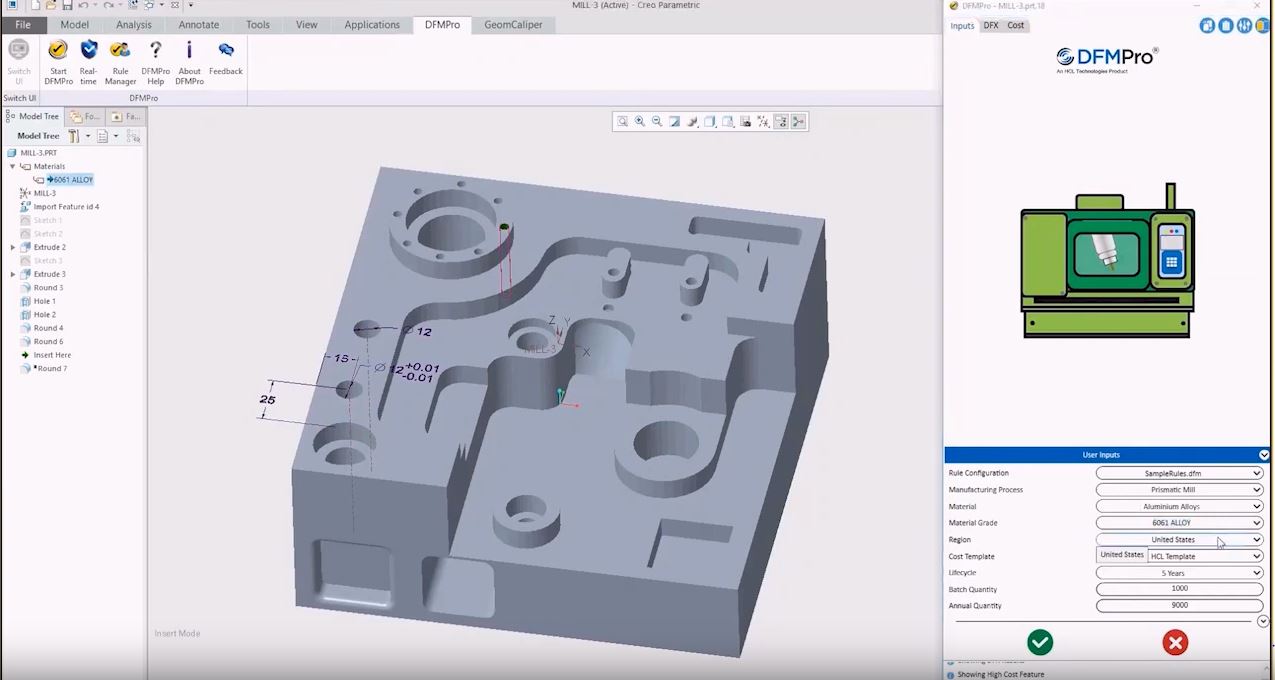Click the Batch Quantity input field
This screenshot has height=680, width=1275.
click(x=1180, y=589)
